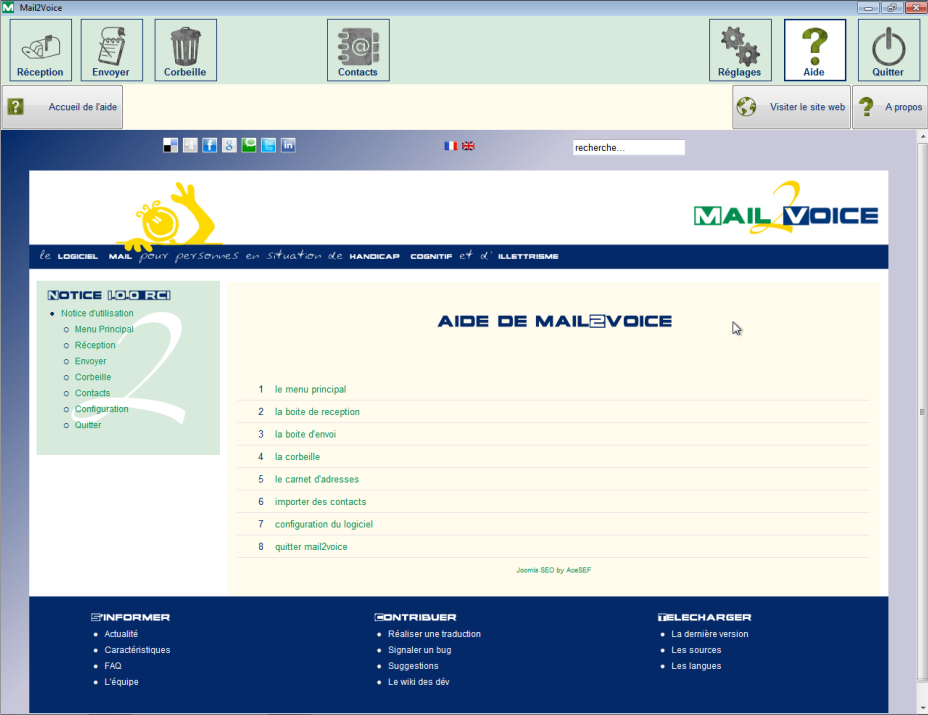Open Notice d'utilisation in the sidebar
The height and width of the screenshot is (715, 928).
(97, 313)
